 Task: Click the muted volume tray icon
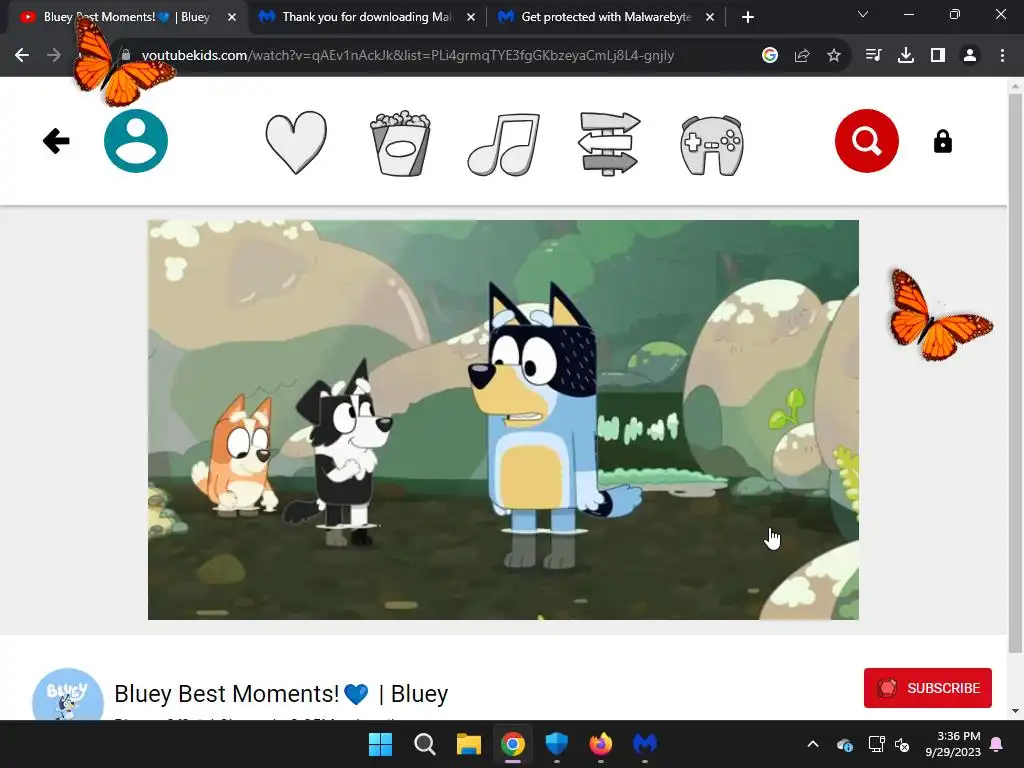(x=902, y=744)
